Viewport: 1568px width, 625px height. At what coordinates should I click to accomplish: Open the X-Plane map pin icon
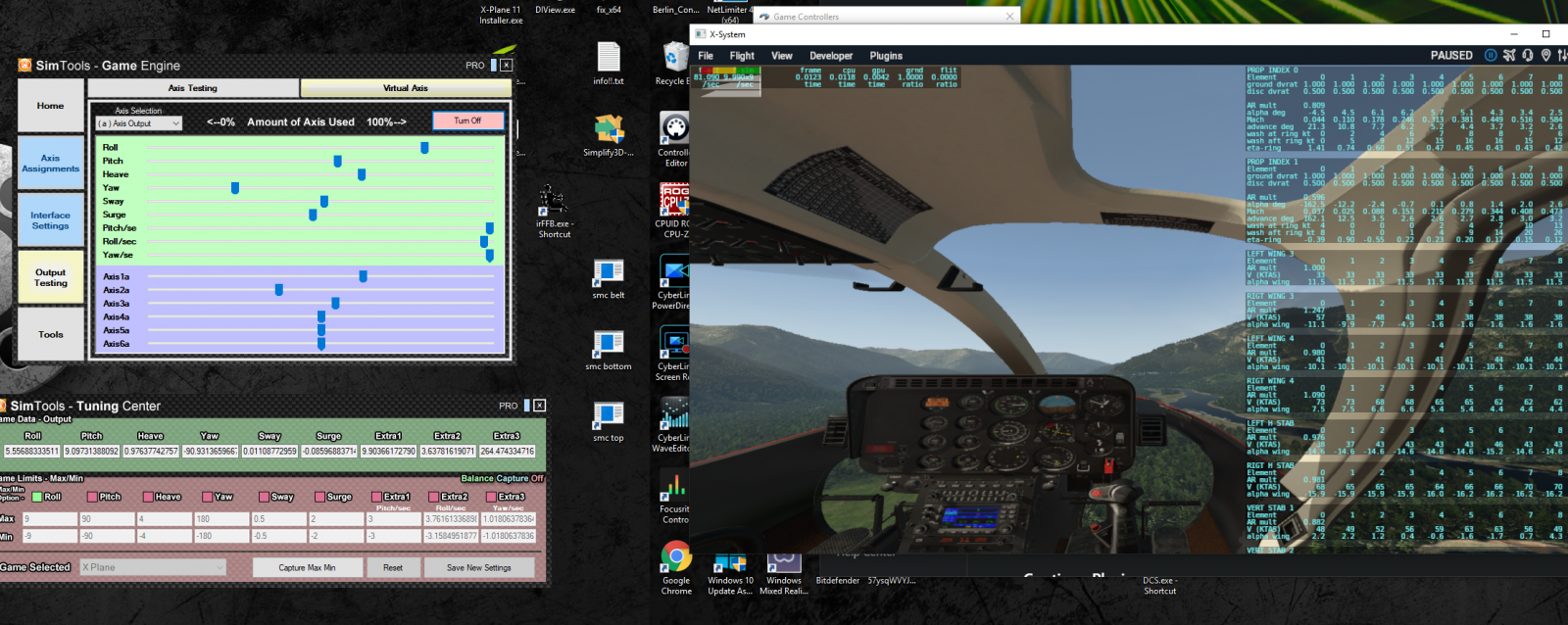(1546, 55)
